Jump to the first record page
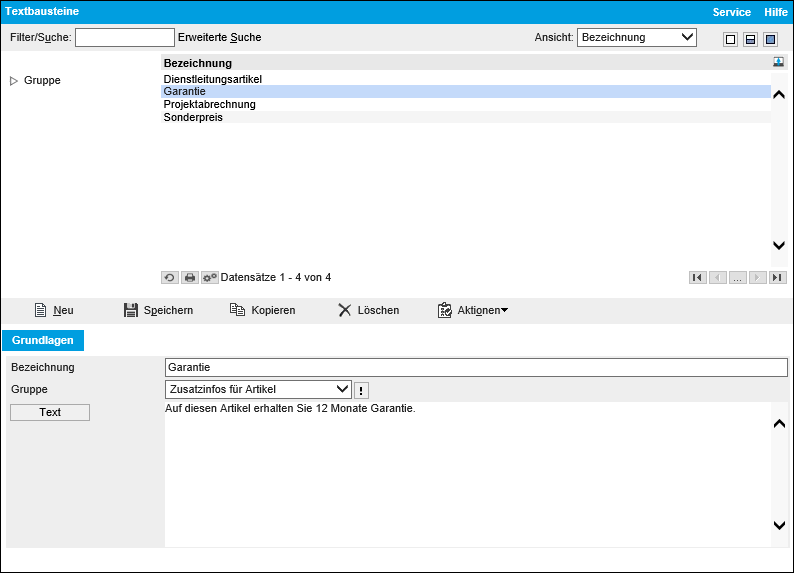Screen dimensions: 794x573 point(697,277)
